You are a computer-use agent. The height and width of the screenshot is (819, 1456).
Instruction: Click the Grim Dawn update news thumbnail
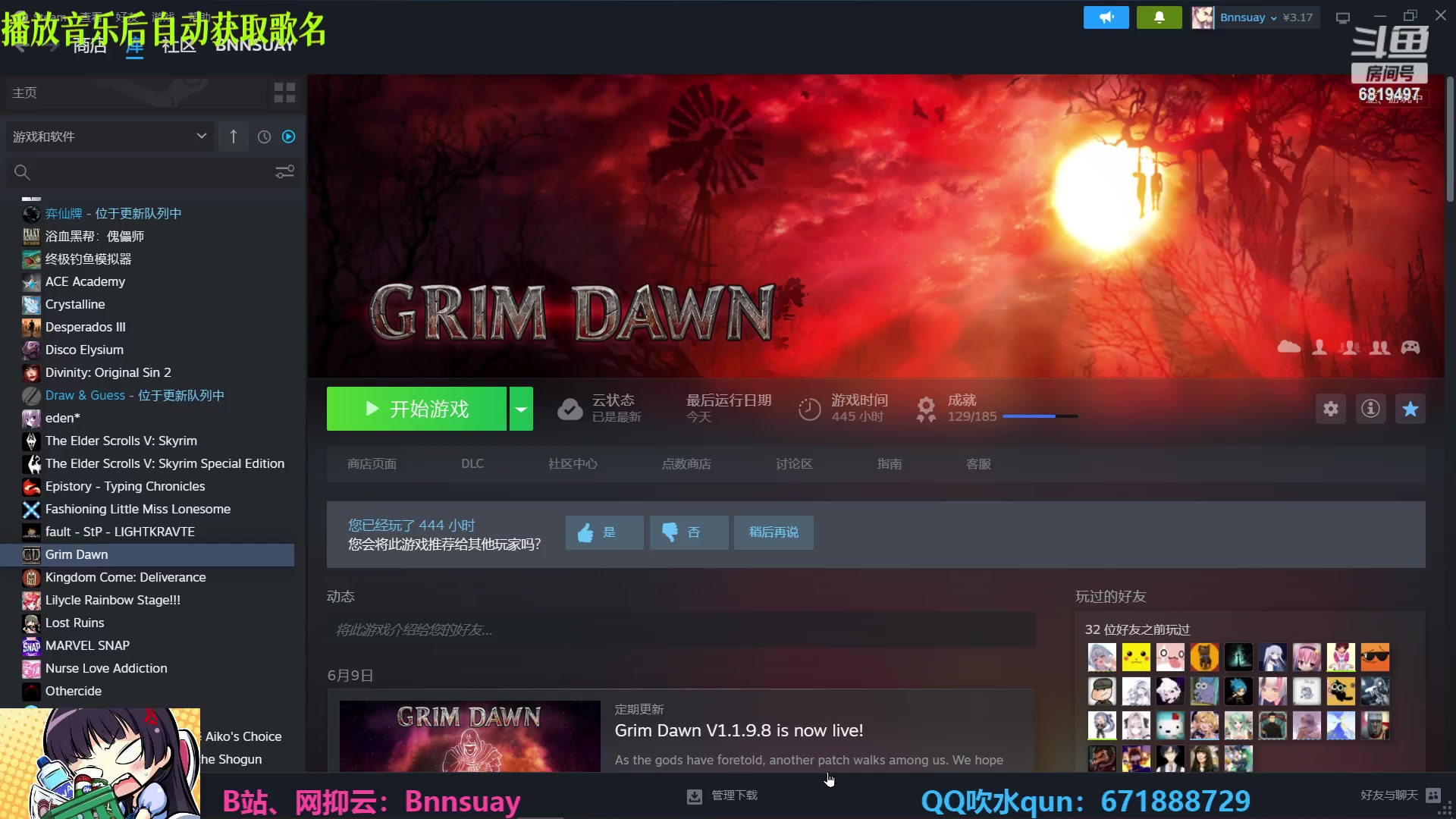click(469, 736)
